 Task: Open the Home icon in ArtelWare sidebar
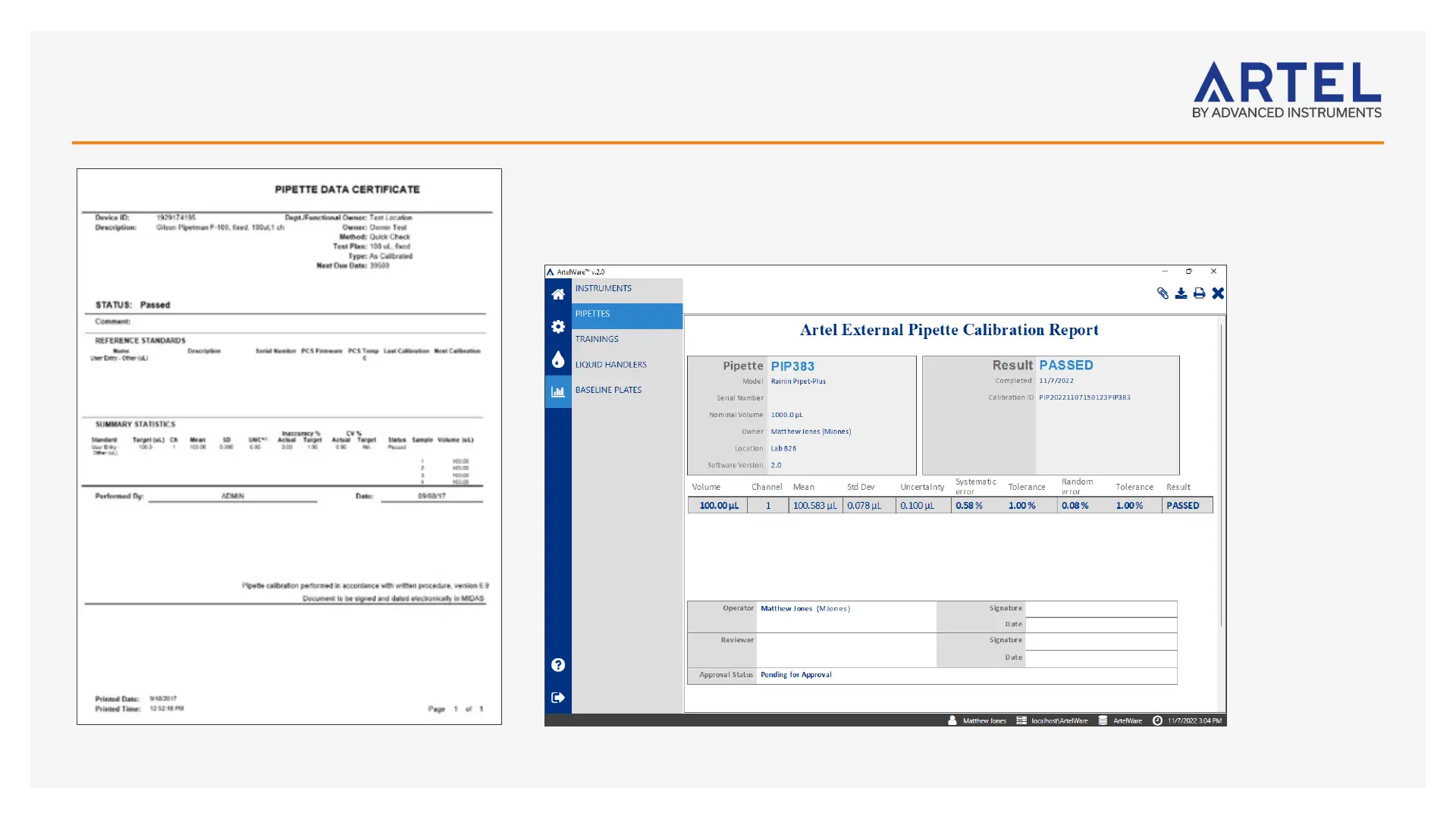(558, 294)
